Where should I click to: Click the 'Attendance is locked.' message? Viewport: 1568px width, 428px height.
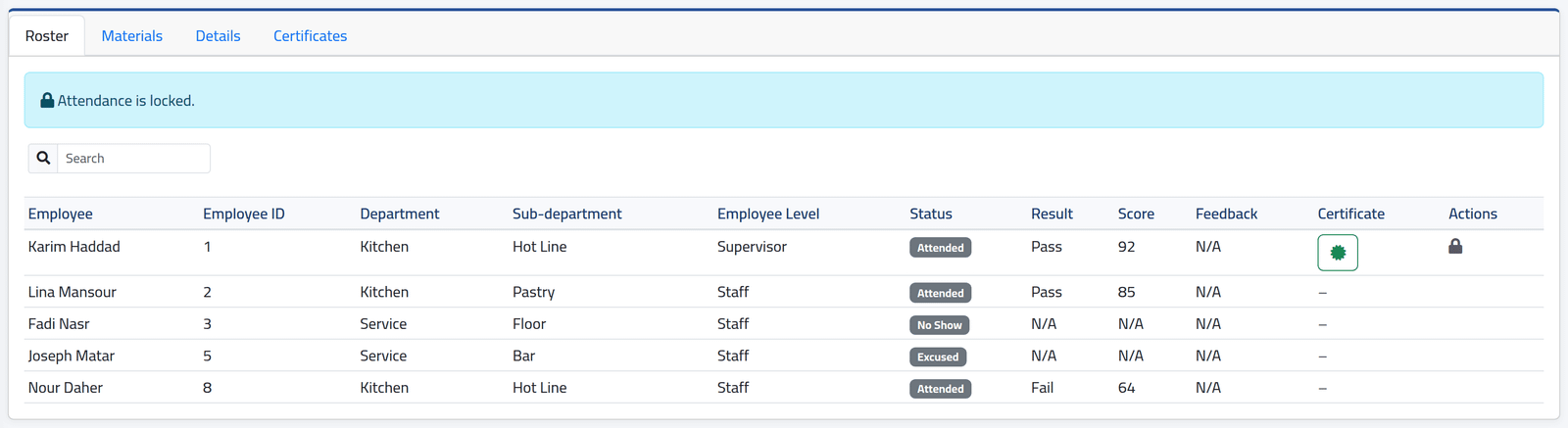tap(126, 100)
